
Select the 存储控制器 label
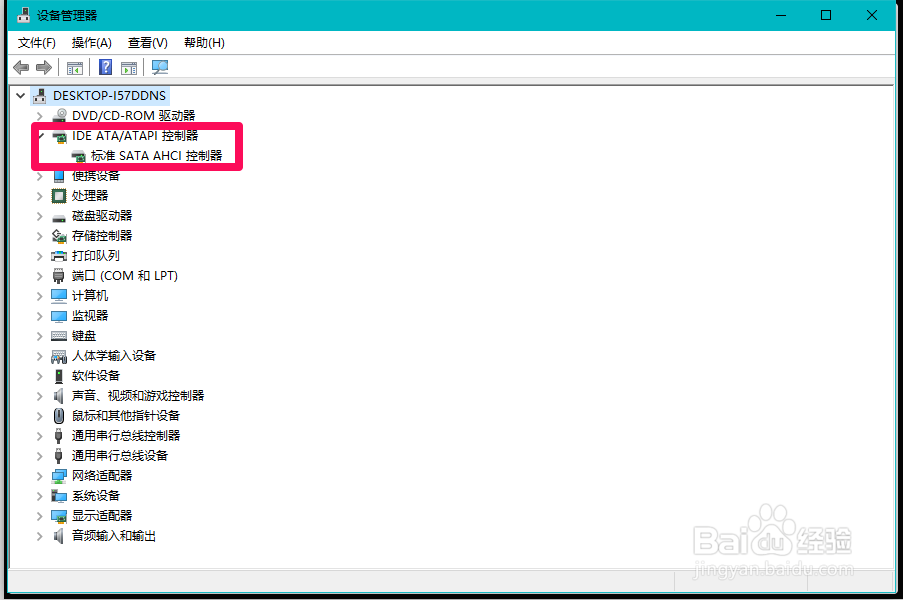102,236
